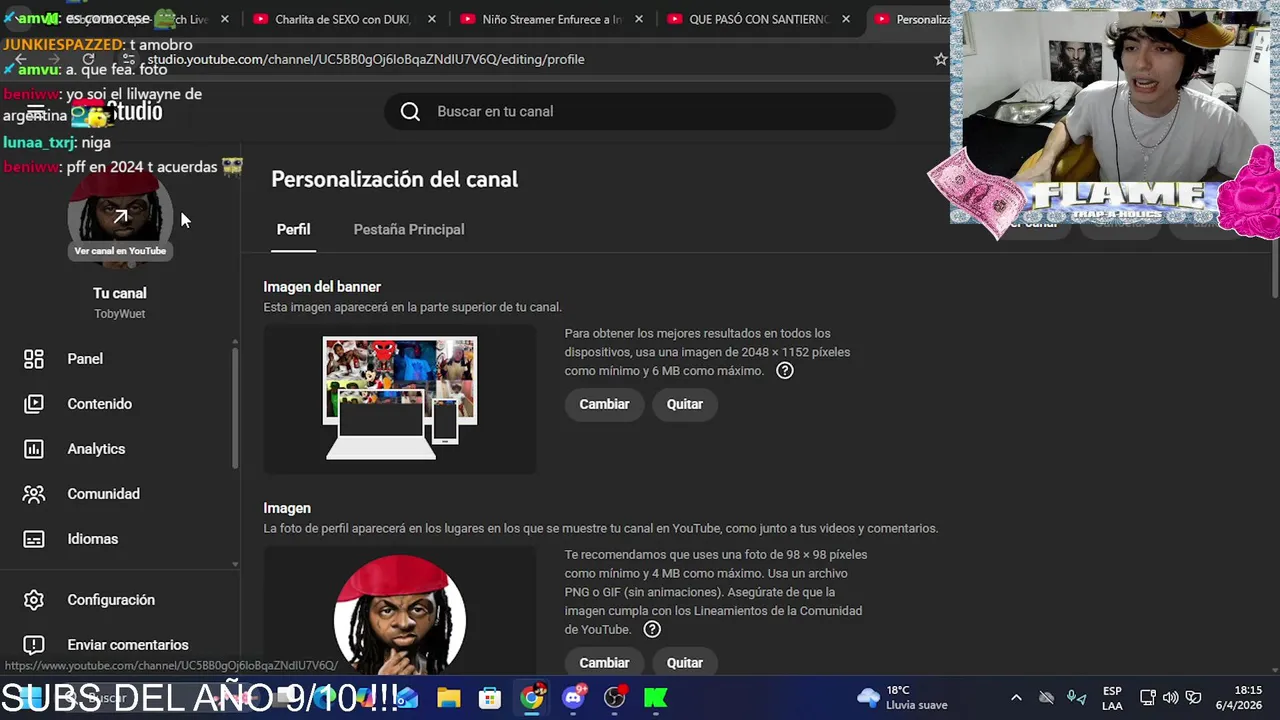Close the QUE PASÓ CON SANTIERNO tab
The width and height of the screenshot is (1280, 720).
point(846,19)
